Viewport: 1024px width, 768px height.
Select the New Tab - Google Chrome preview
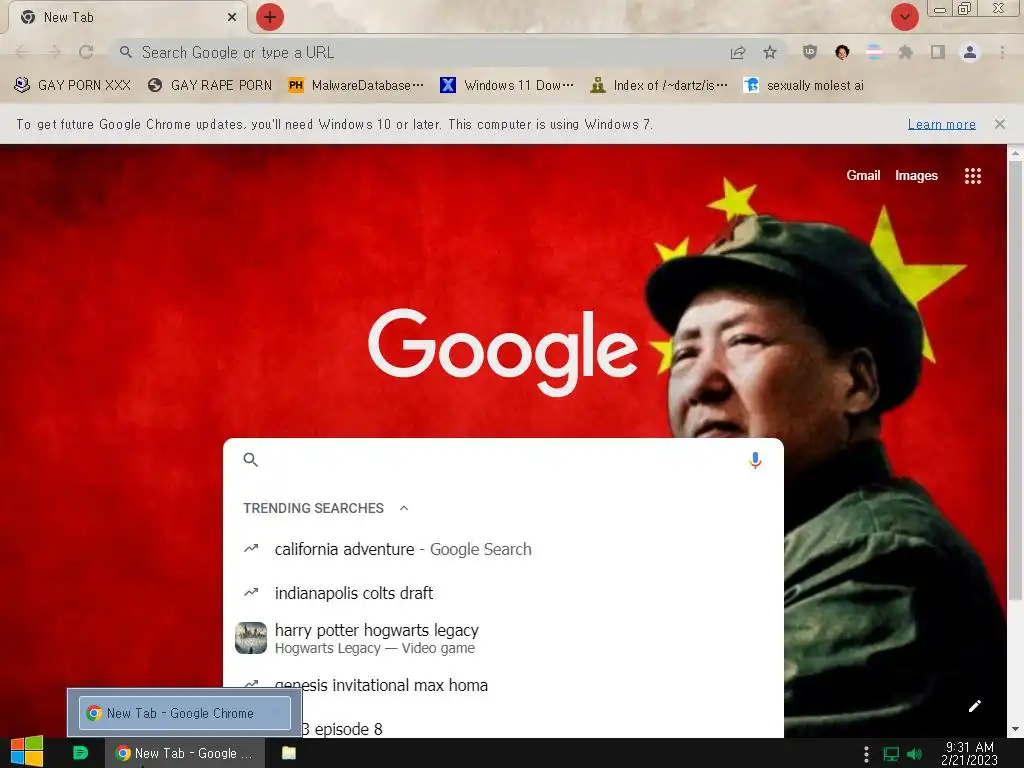coord(184,713)
